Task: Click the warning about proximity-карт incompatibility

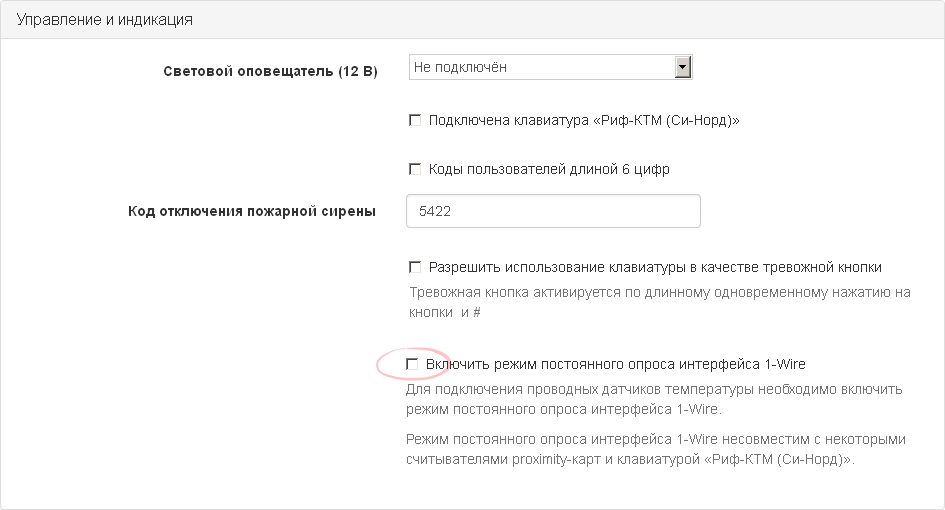Action: point(656,449)
